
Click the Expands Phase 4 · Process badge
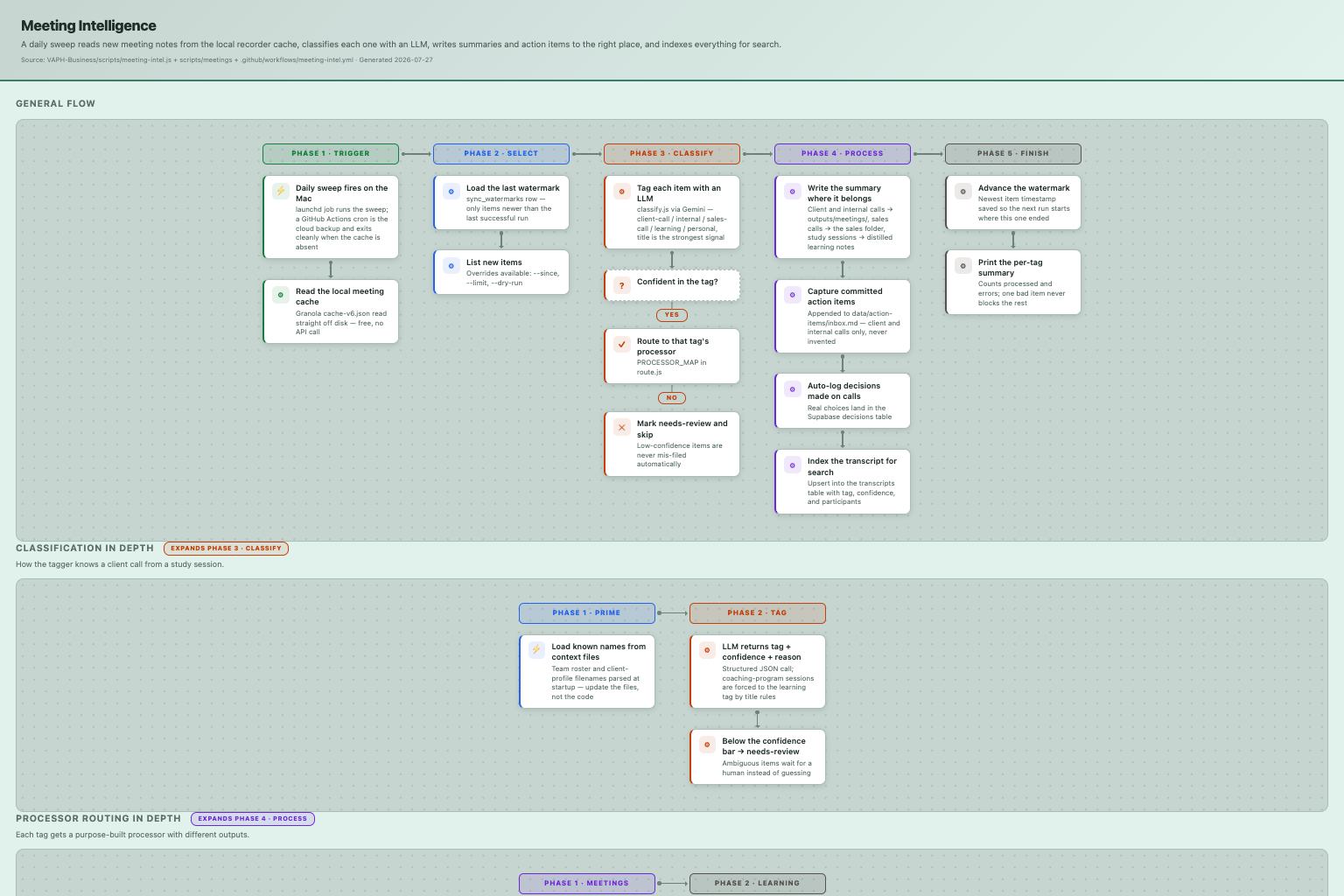[x=253, y=819]
